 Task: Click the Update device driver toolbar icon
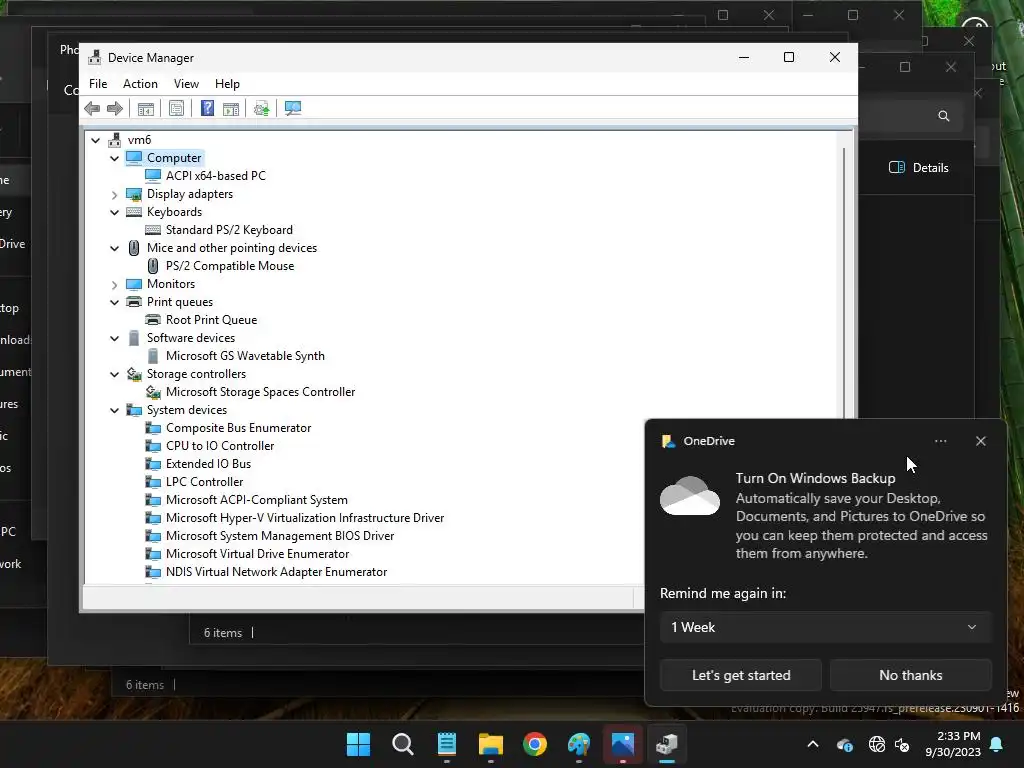(262, 108)
